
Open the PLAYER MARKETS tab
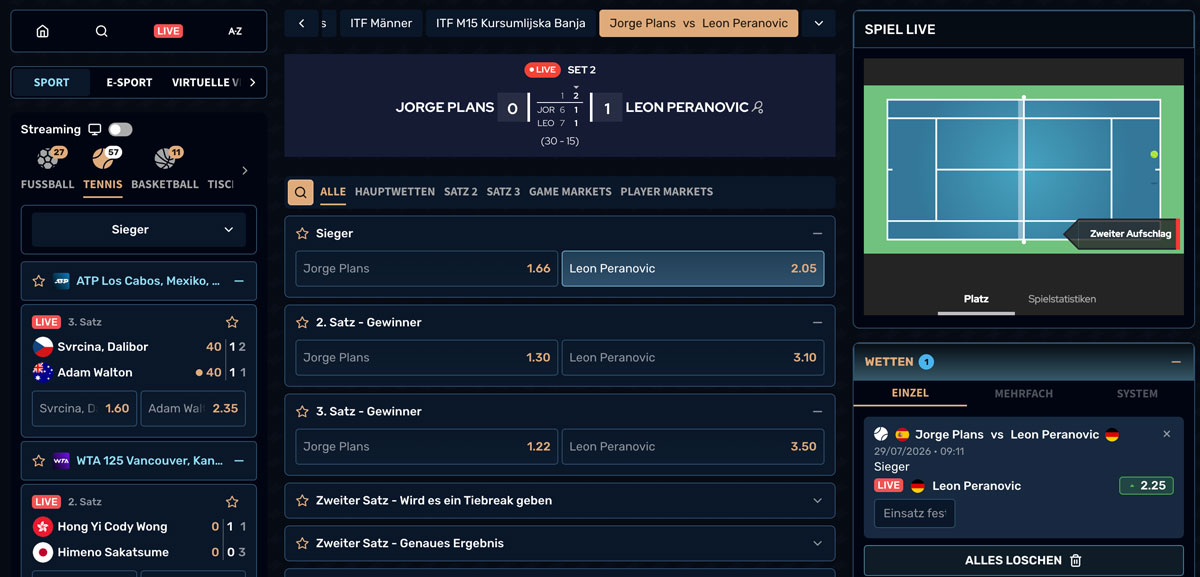click(667, 192)
